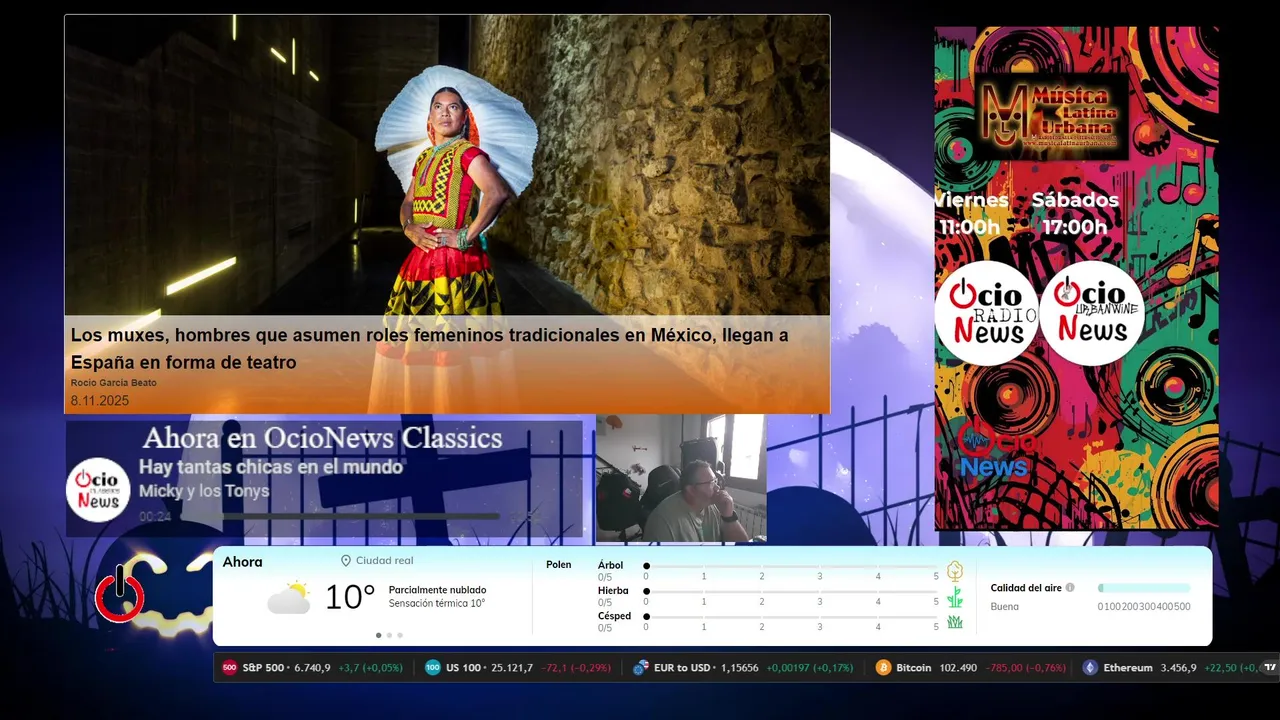The width and height of the screenshot is (1280, 720).
Task: Open the EUR to USD ticker entry
Action: click(x=743, y=667)
